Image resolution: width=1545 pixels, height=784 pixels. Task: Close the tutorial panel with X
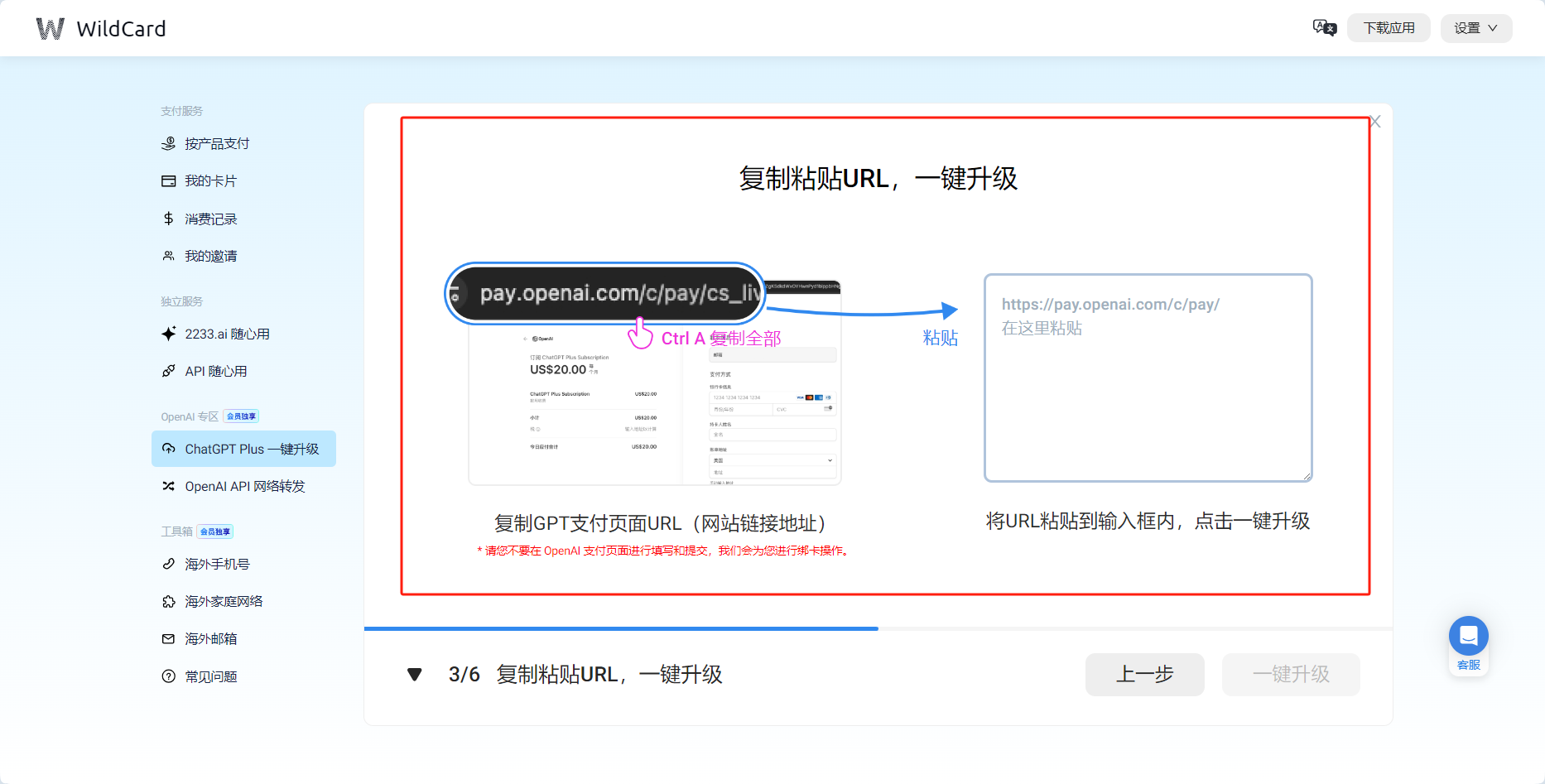[x=1375, y=122]
